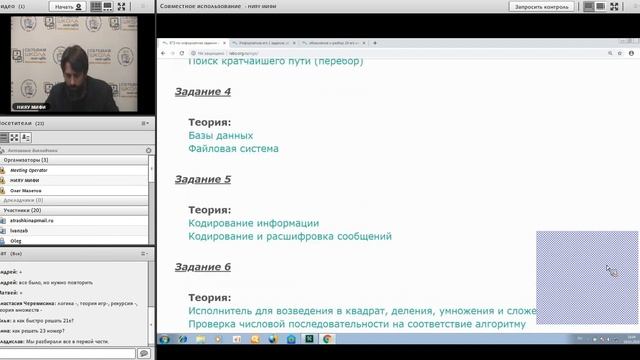Click the active speakers settings circle icon
The image size is (640, 360).
tap(149, 150)
